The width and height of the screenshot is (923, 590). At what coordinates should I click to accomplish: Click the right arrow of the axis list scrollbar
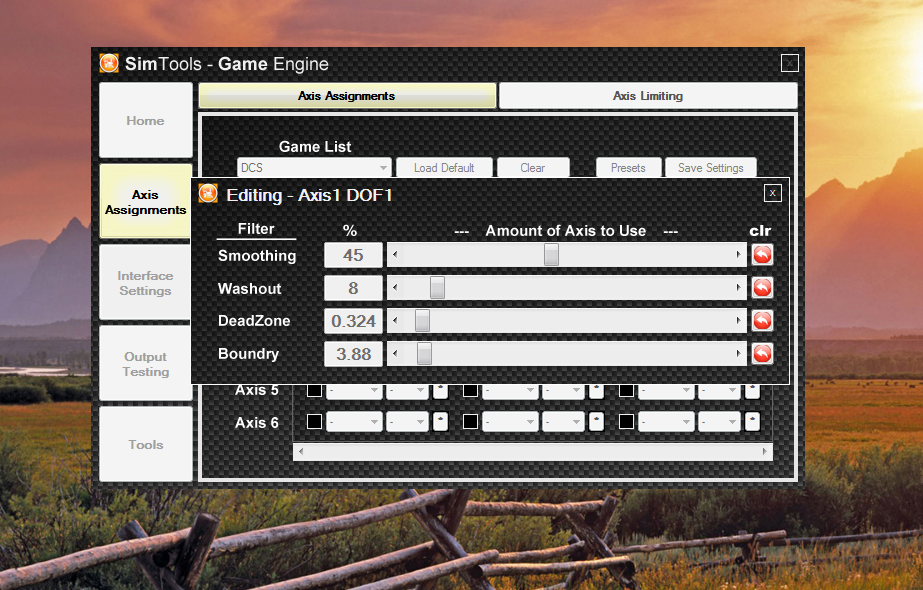765,452
